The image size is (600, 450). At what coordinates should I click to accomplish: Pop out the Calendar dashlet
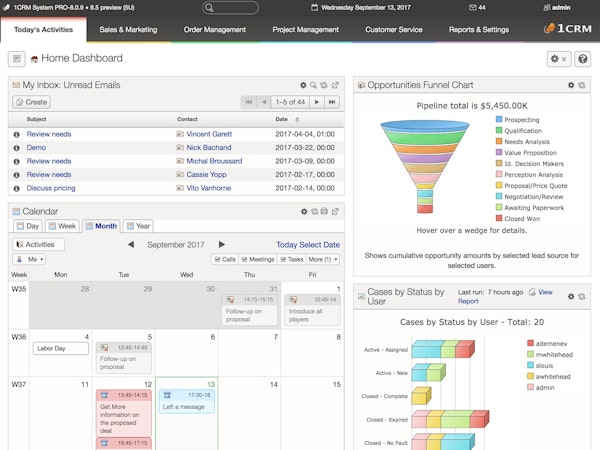click(x=335, y=211)
